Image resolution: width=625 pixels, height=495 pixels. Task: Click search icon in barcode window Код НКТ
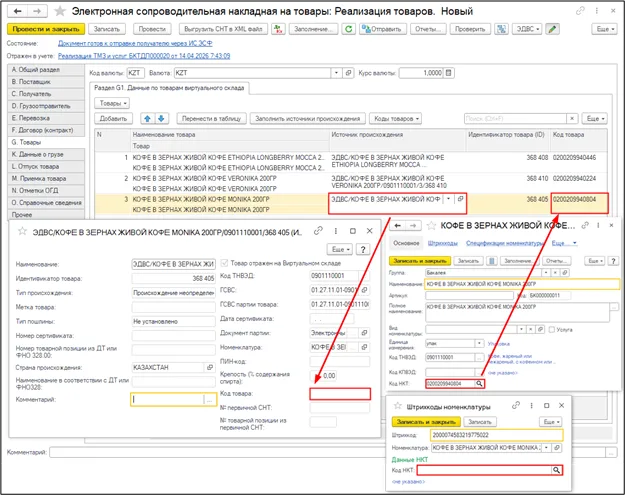point(556,470)
